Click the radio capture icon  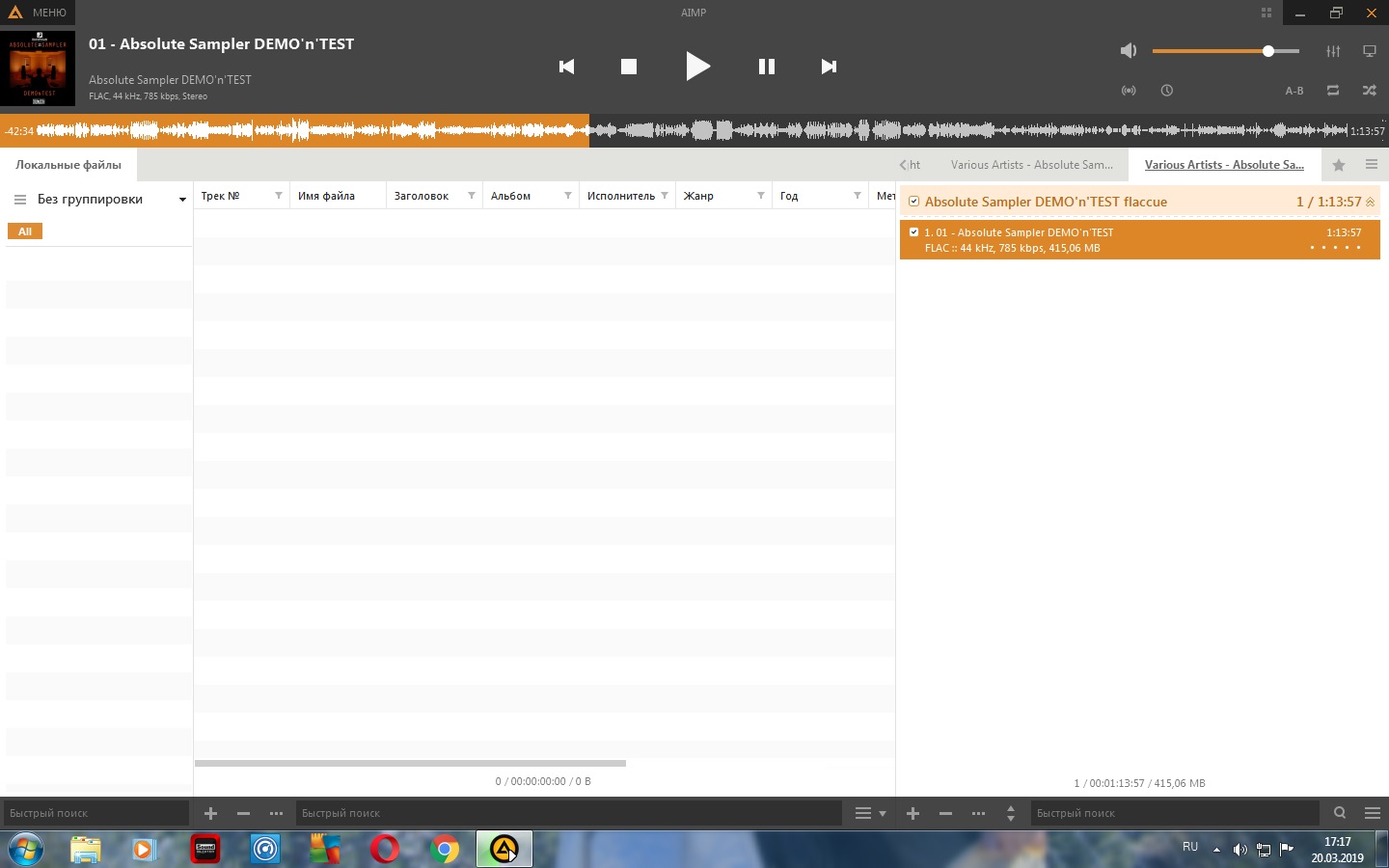tap(1129, 91)
